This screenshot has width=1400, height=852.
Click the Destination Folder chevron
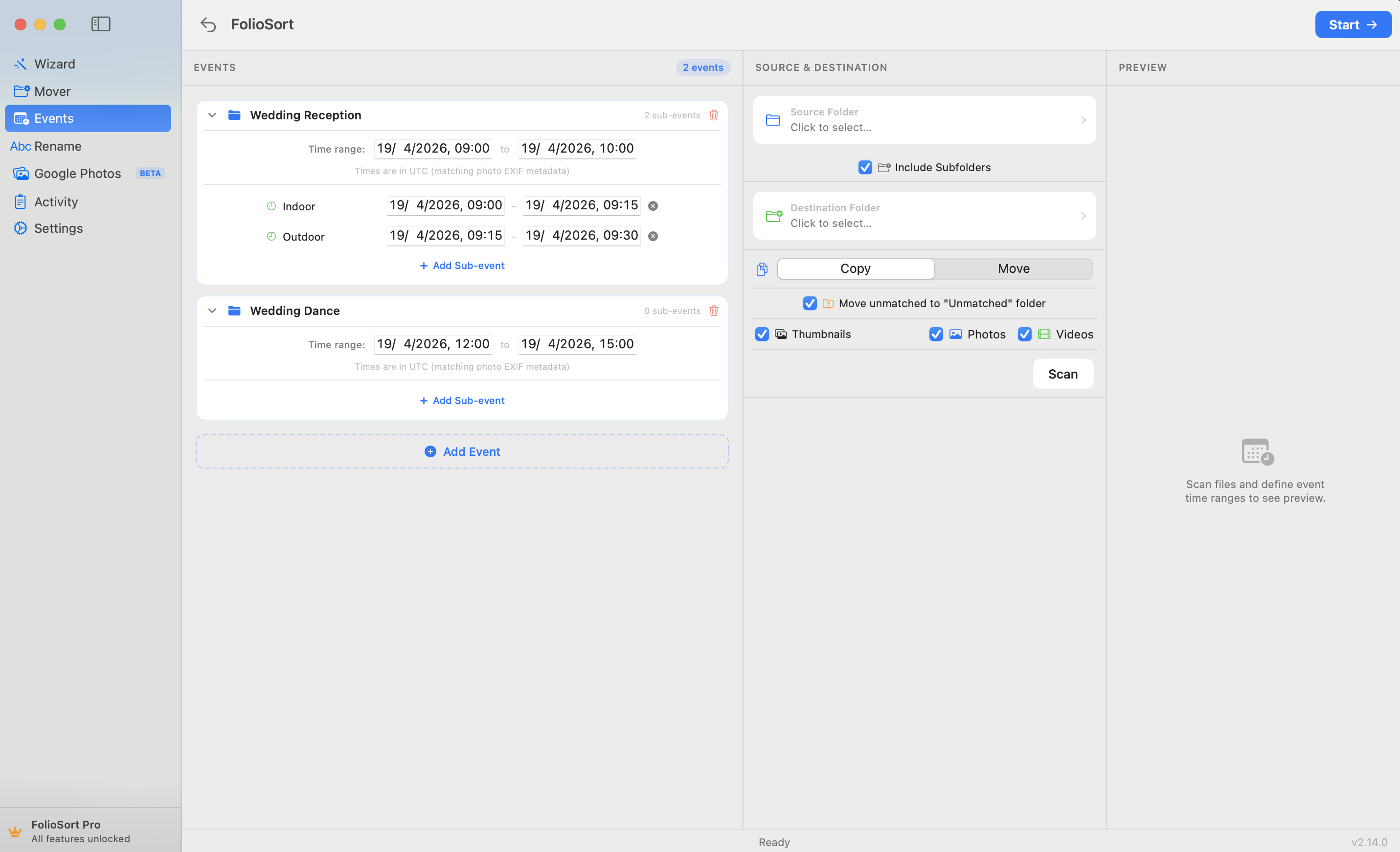[1083, 216]
